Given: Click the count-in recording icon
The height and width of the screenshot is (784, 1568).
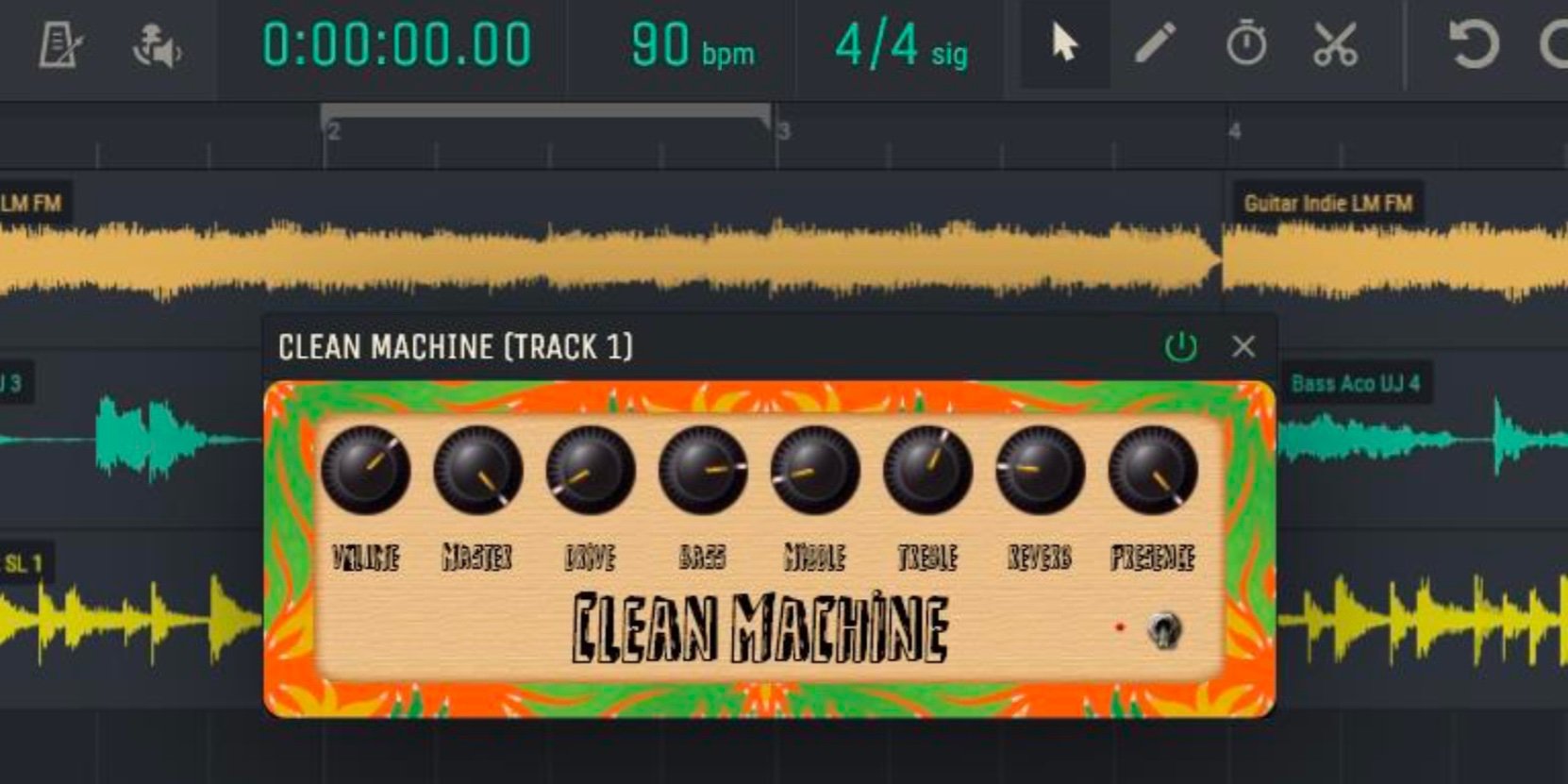Looking at the screenshot, I should [156, 45].
